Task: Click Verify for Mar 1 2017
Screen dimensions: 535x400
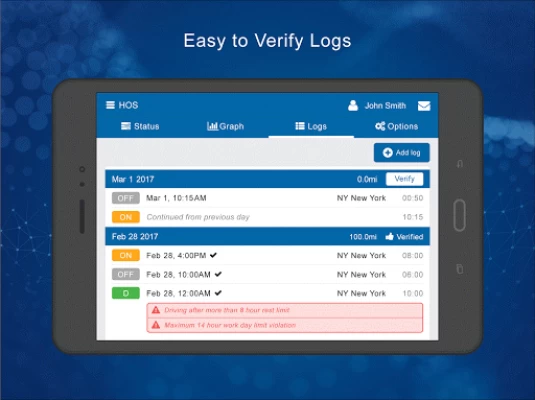Action: point(404,179)
